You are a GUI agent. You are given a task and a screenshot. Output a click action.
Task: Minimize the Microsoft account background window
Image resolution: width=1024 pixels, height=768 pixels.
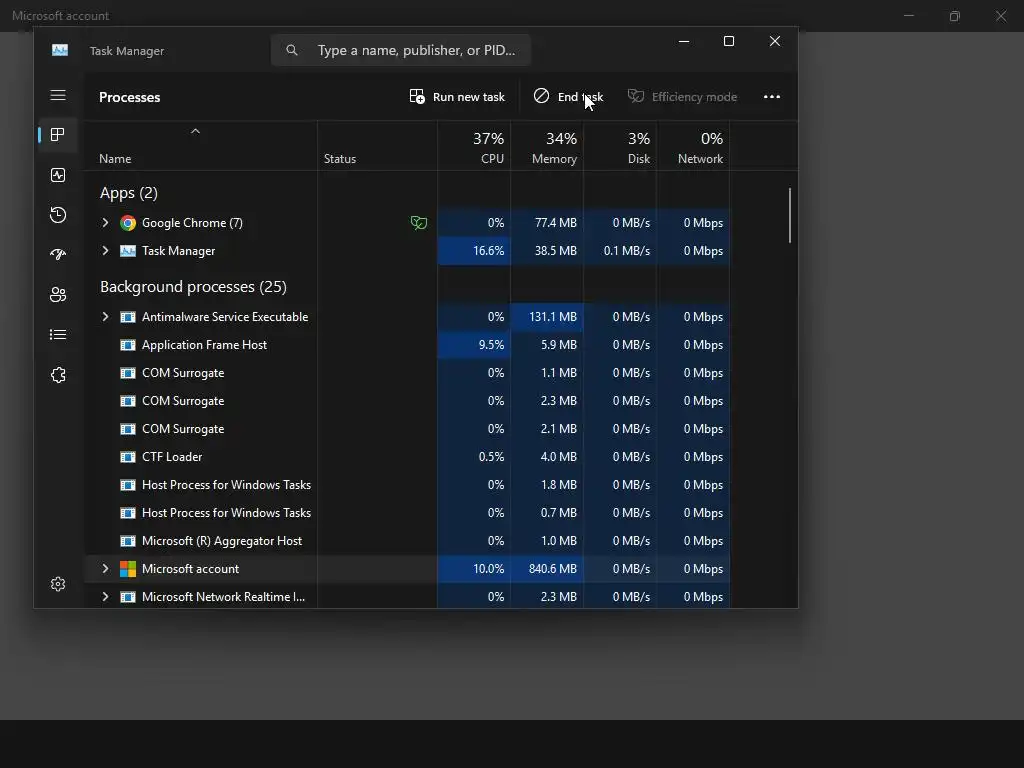coord(908,16)
